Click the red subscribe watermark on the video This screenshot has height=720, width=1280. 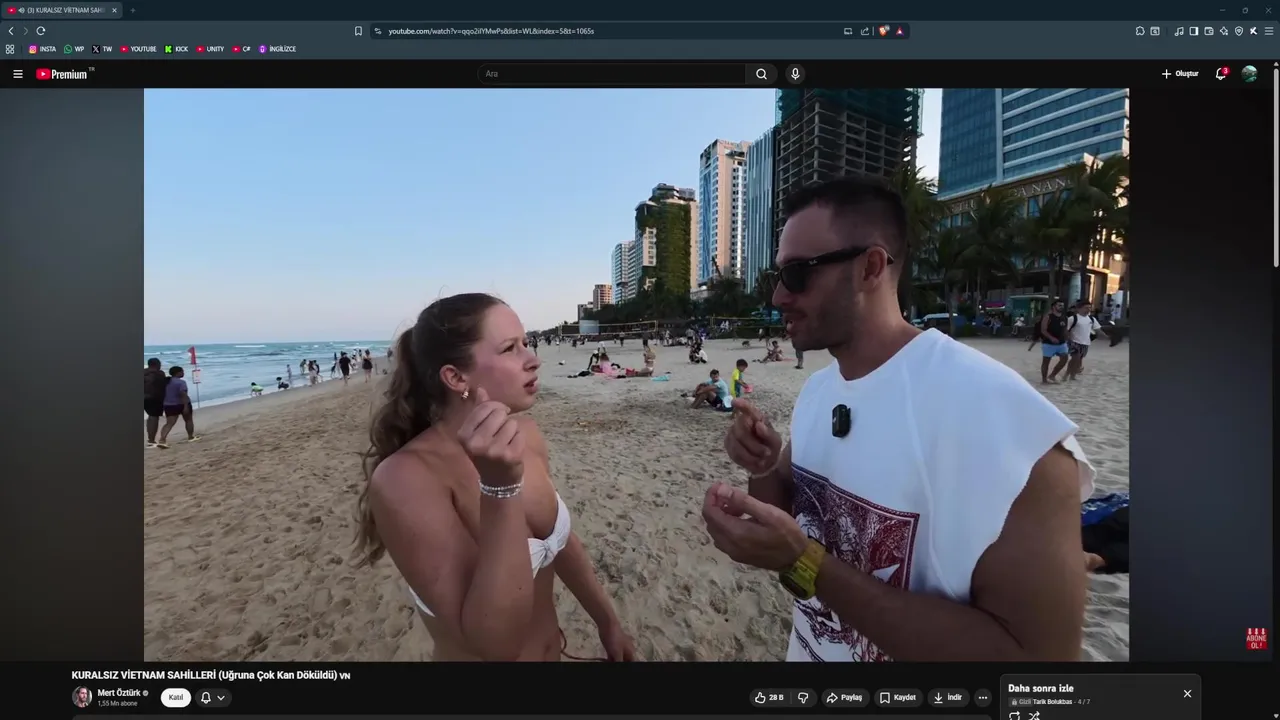pos(1256,638)
